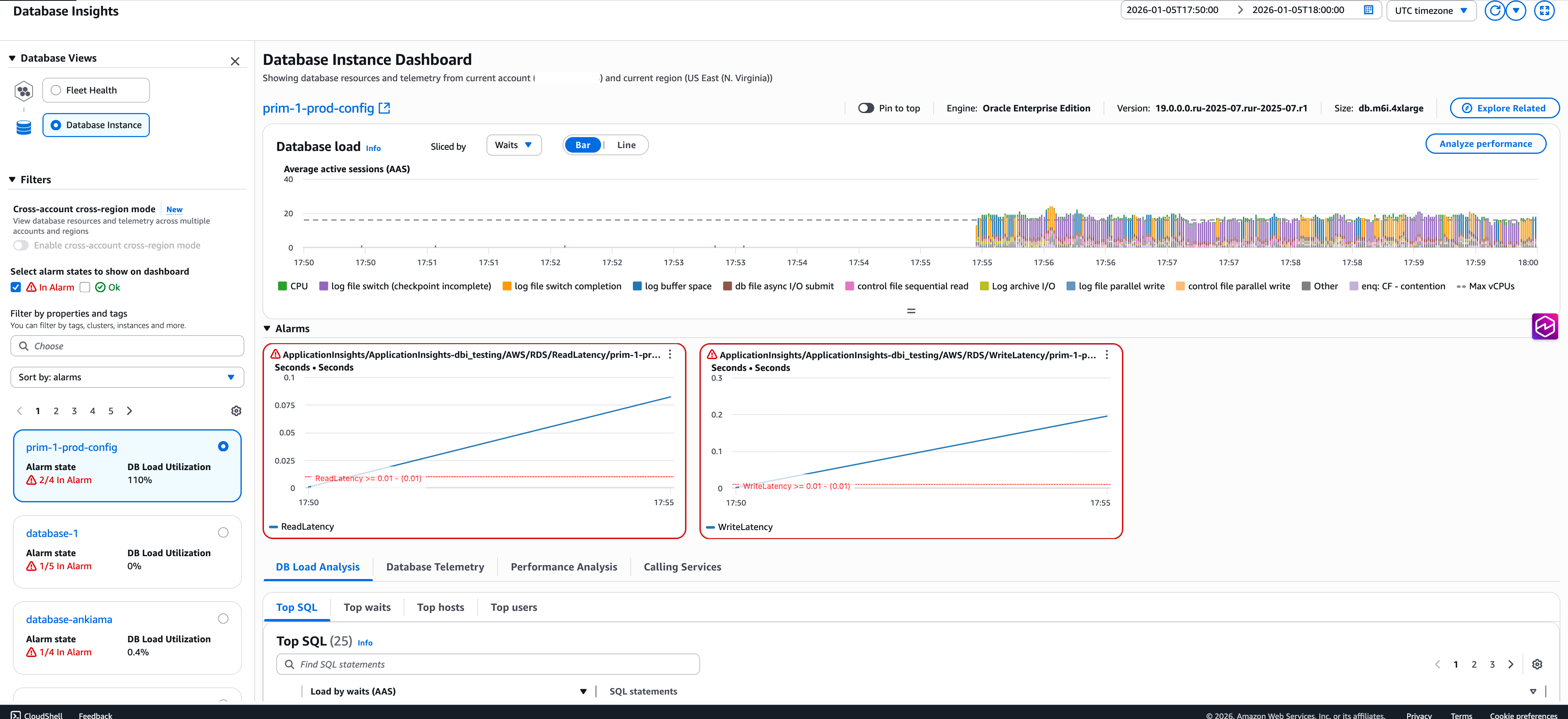Go to previous Top SQL page
The image size is (1568, 719).
click(x=1437, y=664)
